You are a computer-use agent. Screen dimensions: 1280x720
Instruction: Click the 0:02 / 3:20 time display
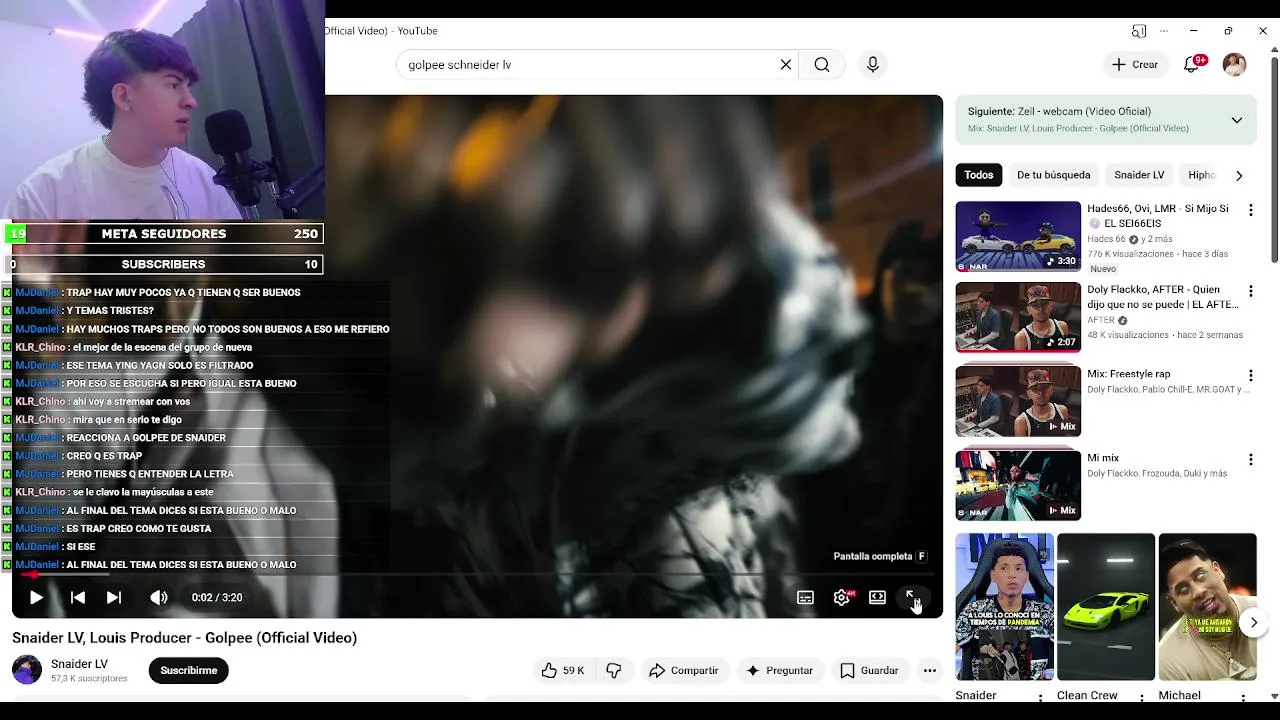217,597
